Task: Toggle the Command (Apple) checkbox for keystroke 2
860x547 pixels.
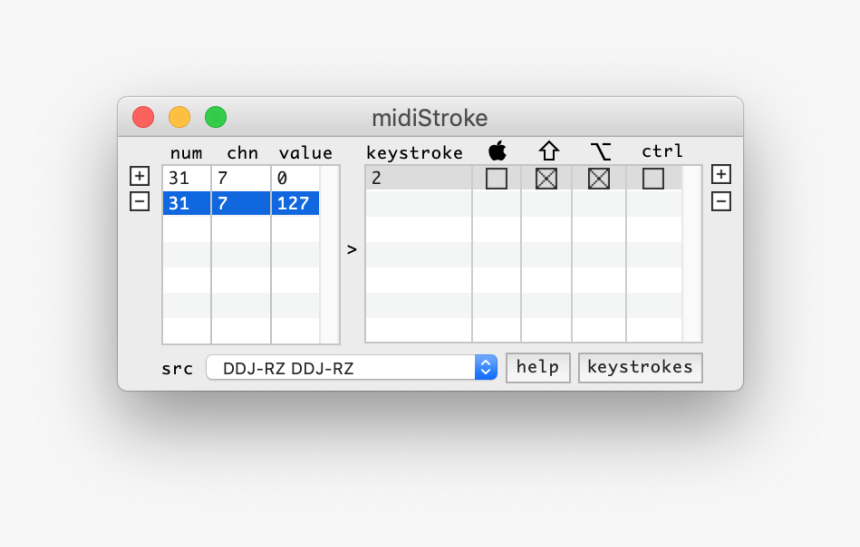Action: point(496,178)
